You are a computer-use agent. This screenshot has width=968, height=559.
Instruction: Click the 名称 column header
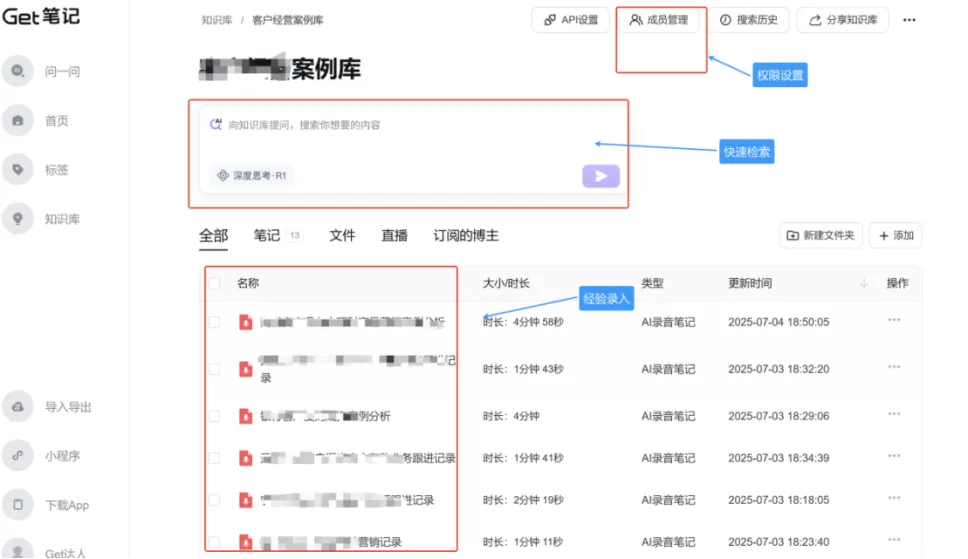pos(248,283)
